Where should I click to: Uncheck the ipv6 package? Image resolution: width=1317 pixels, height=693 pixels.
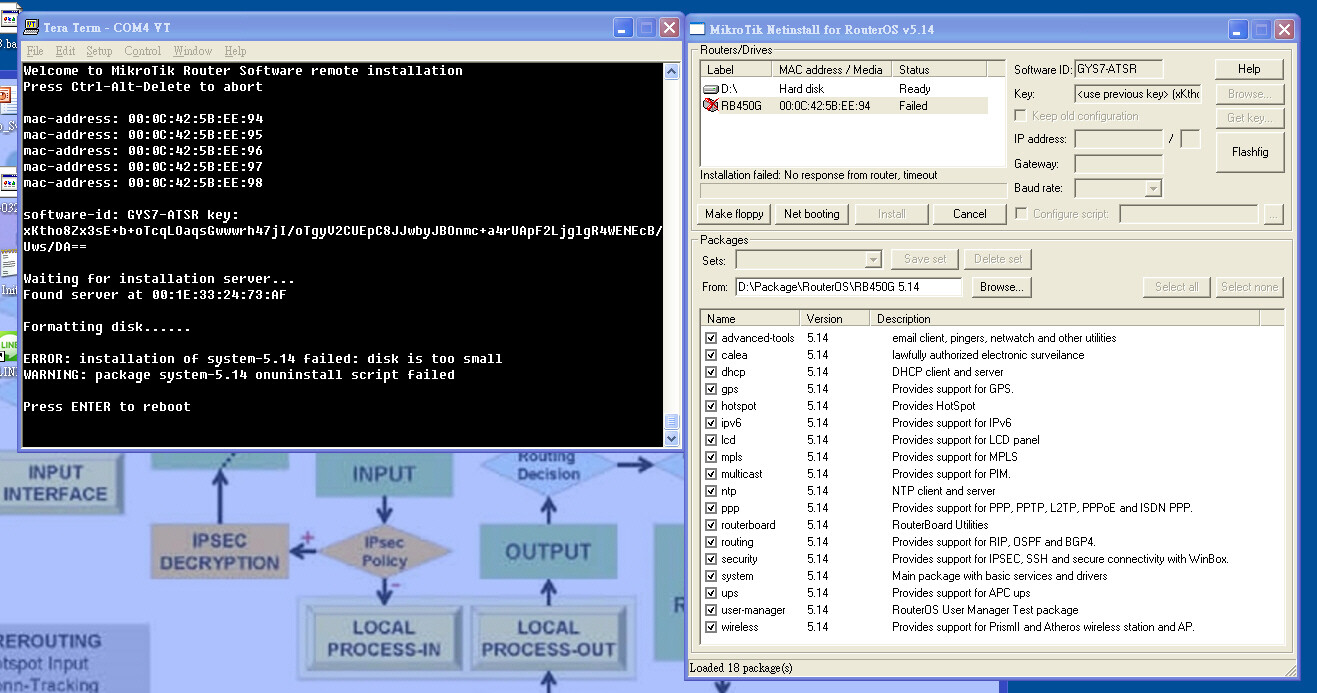point(711,423)
